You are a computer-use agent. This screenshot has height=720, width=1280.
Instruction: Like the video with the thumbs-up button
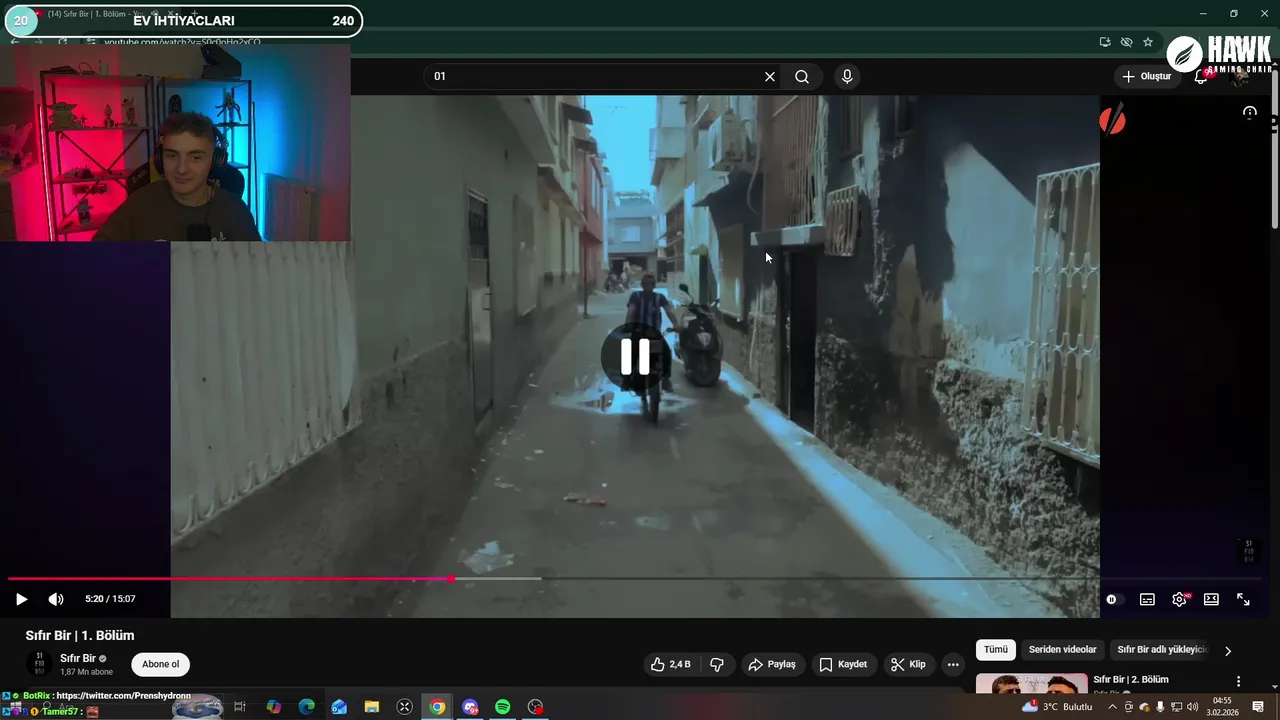point(671,664)
